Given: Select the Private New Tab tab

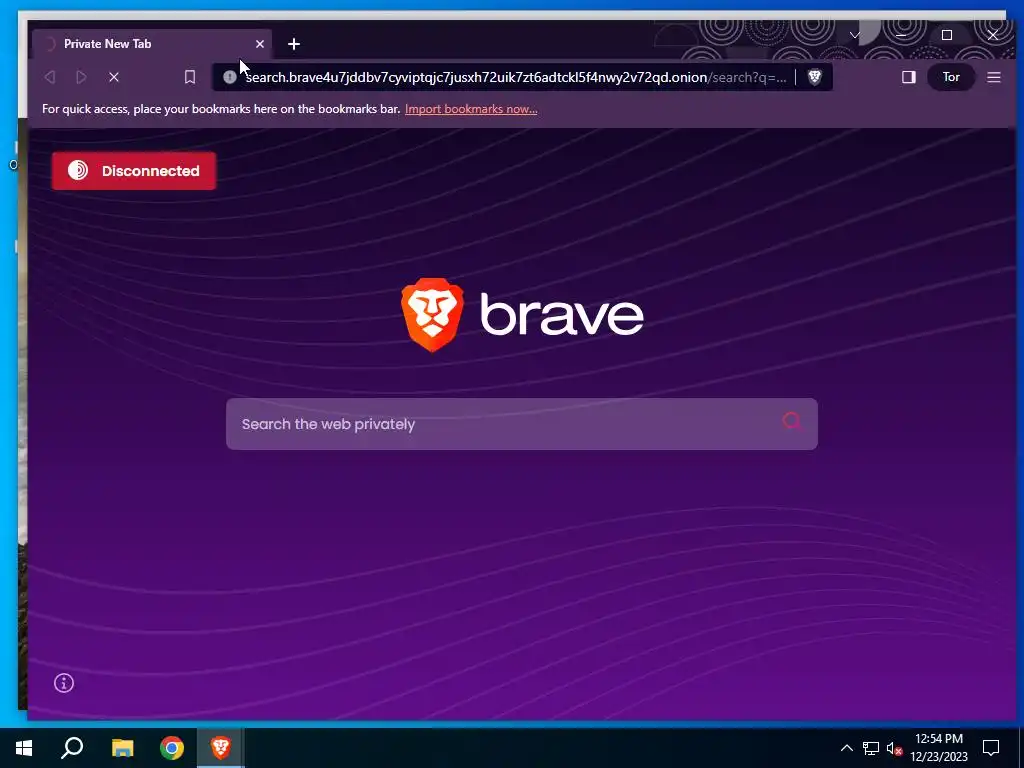Looking at the screenshot, I should pos(152,44).
